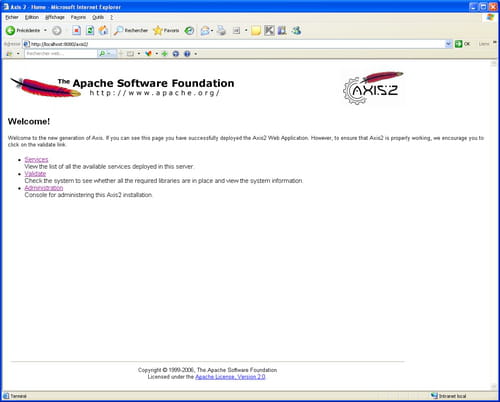Screen dimensions: 500x402
Task: Open the Edition menu
Action: pyautogui.click(x=32, y=17)
